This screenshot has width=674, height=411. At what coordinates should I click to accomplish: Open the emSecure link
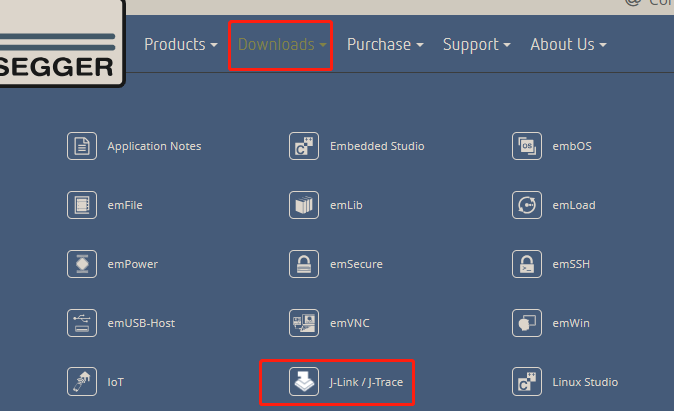(x=356, y=264)
